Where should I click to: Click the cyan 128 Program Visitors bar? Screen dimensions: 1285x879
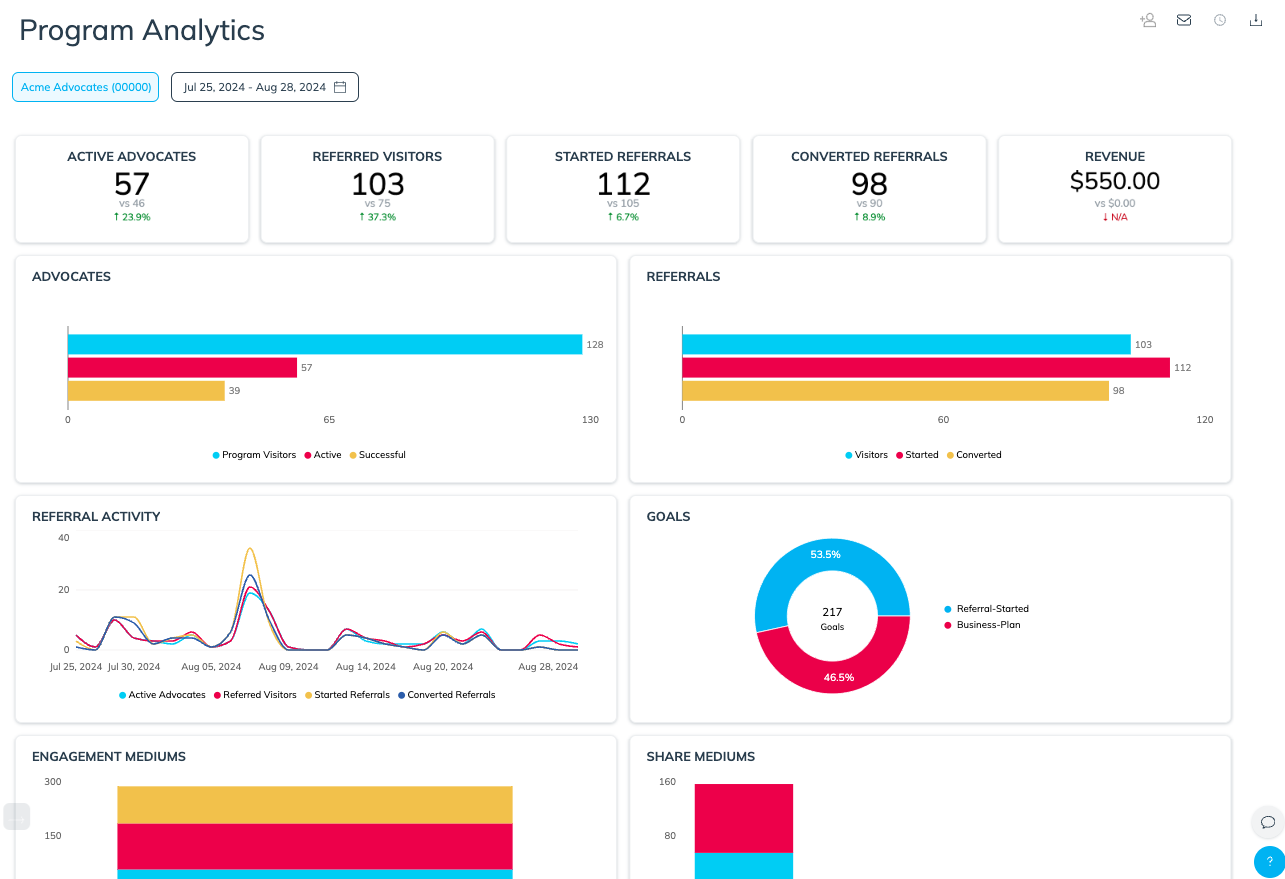pos(324,344)
